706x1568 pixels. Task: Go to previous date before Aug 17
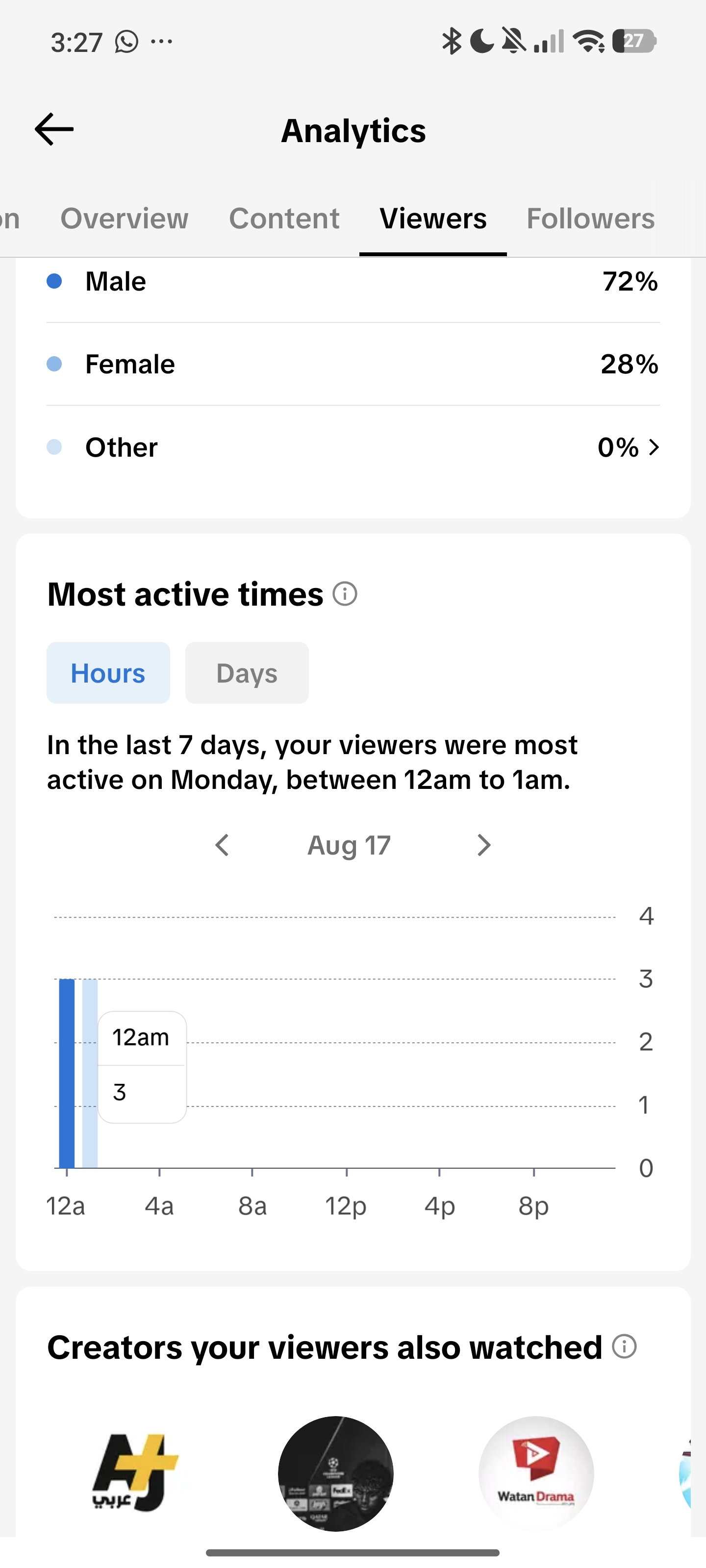point(222,845)
